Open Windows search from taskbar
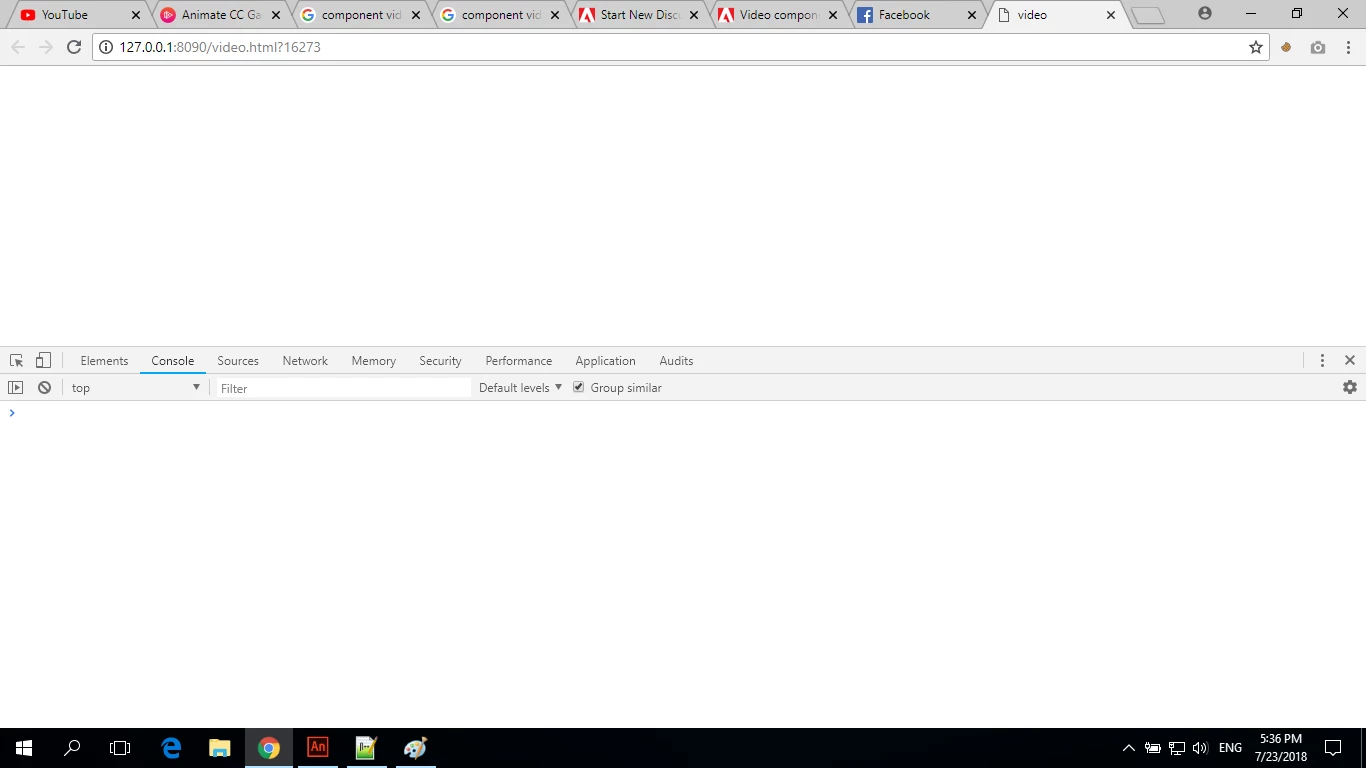This screenshot has height=768, width=1366. point(72,748)
